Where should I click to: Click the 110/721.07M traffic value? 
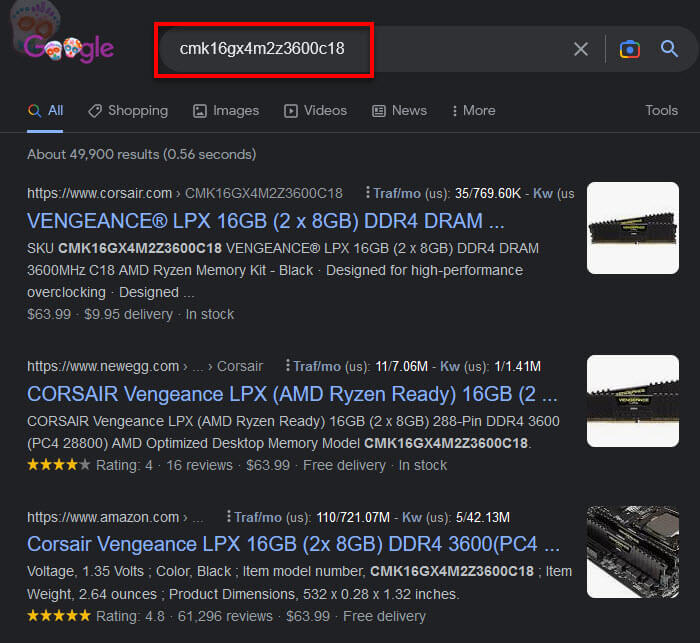tap(353, 518)
